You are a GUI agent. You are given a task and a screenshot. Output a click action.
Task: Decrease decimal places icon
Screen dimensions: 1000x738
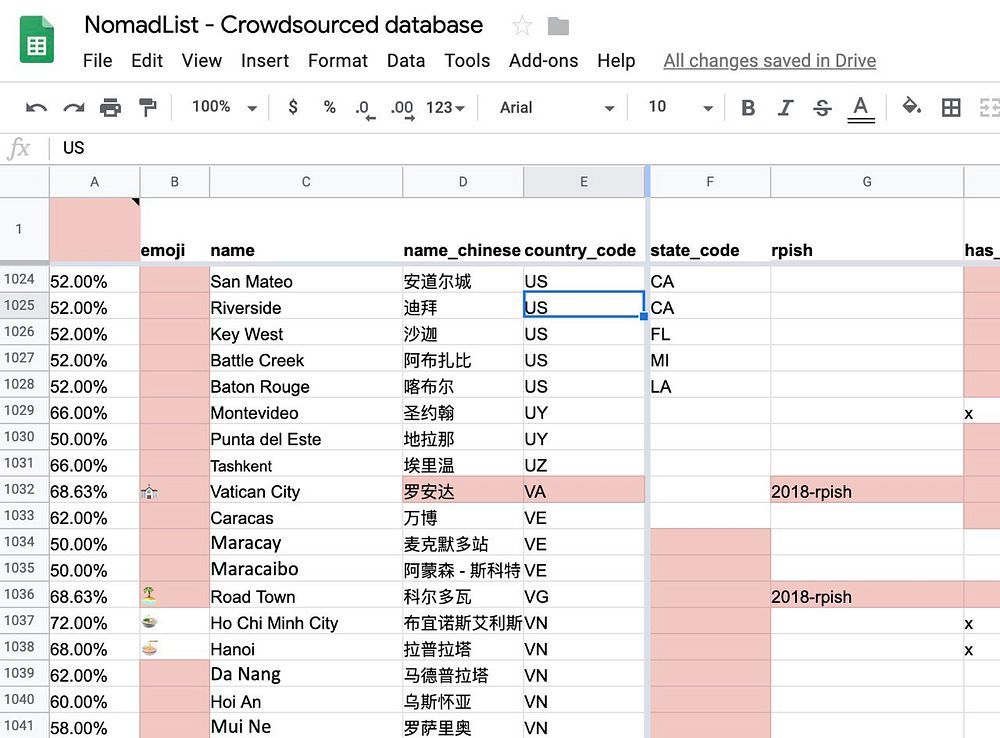pos(365,108)
